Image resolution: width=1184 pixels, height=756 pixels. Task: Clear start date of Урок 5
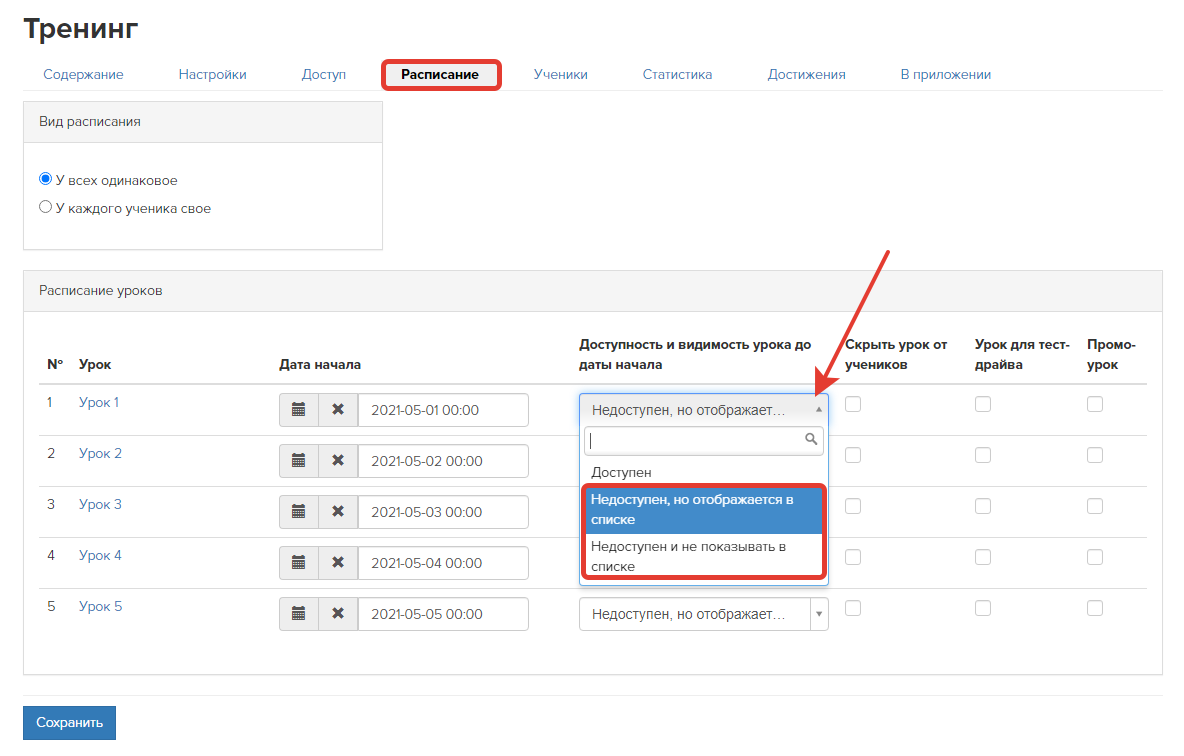click(338, 614)
